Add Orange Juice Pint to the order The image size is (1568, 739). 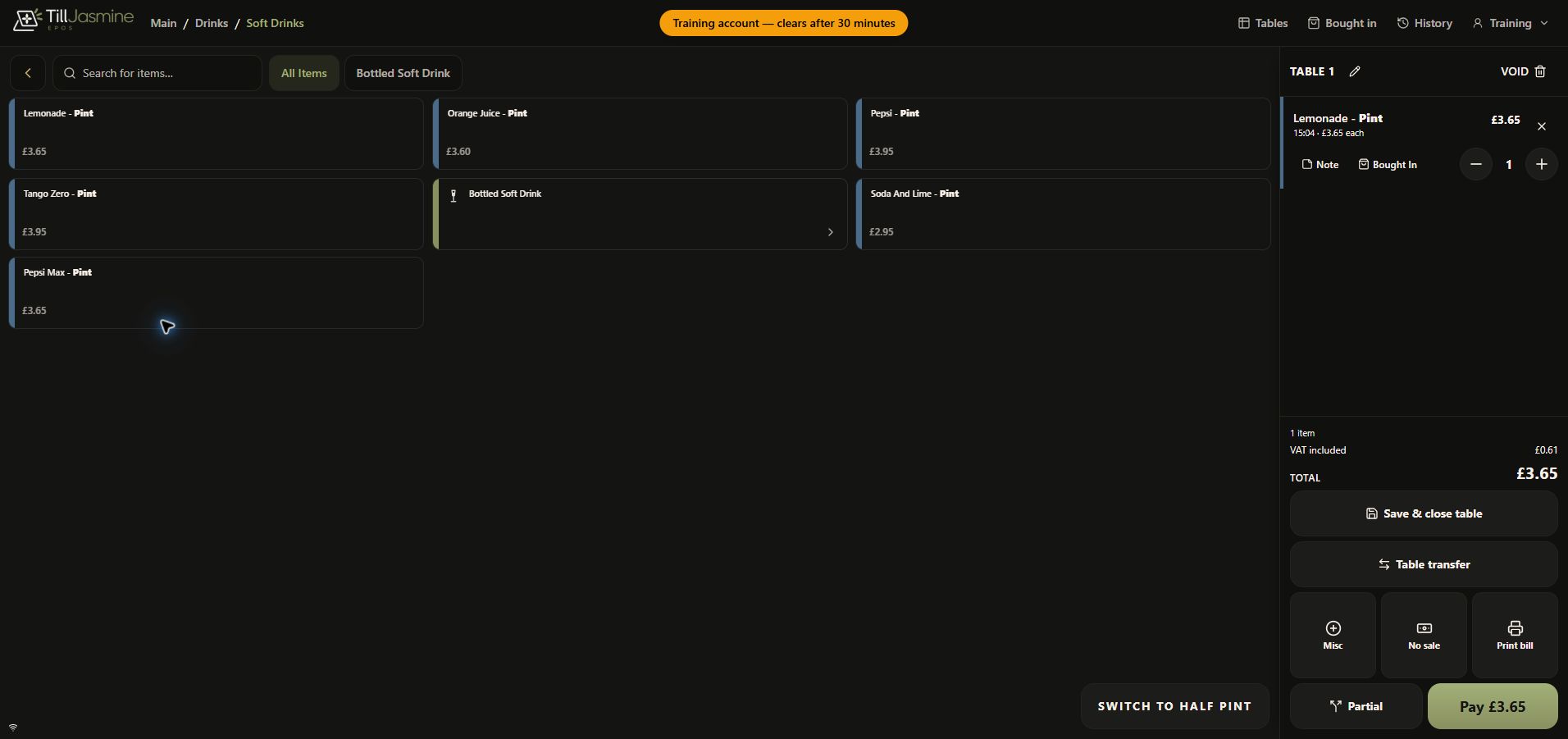(640, 134)
